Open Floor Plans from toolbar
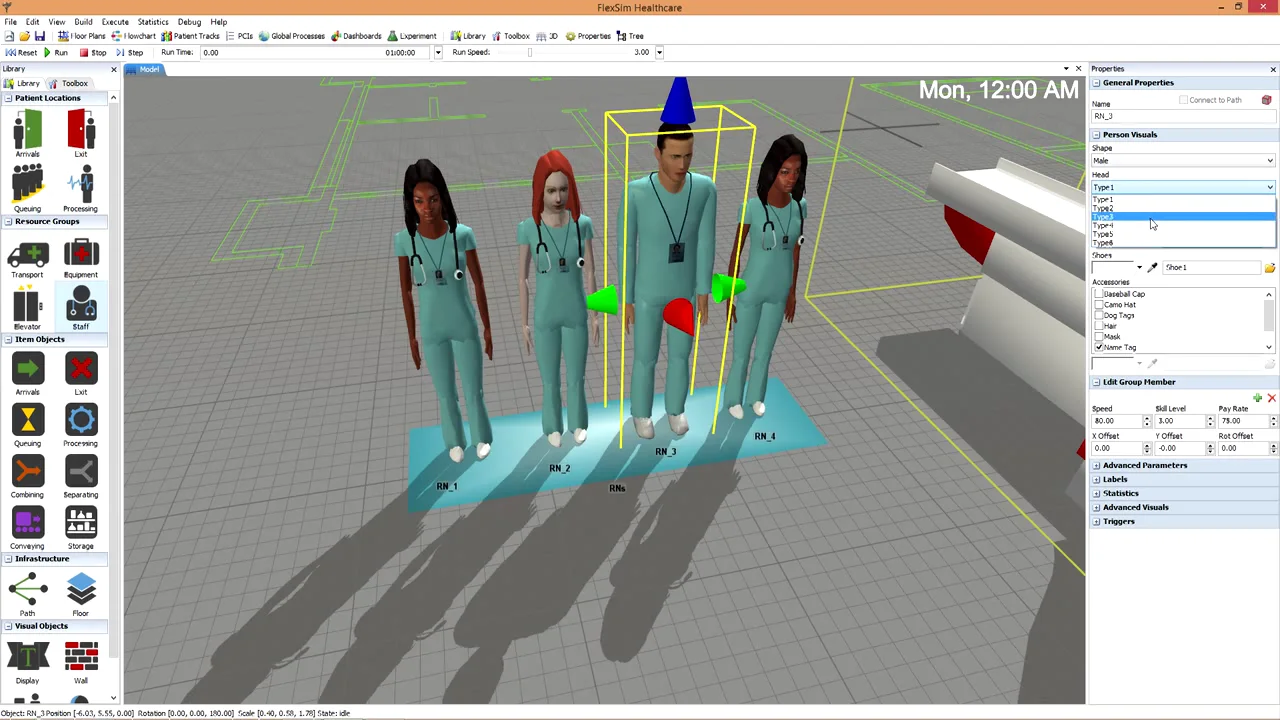 click(x=81, y=36)
